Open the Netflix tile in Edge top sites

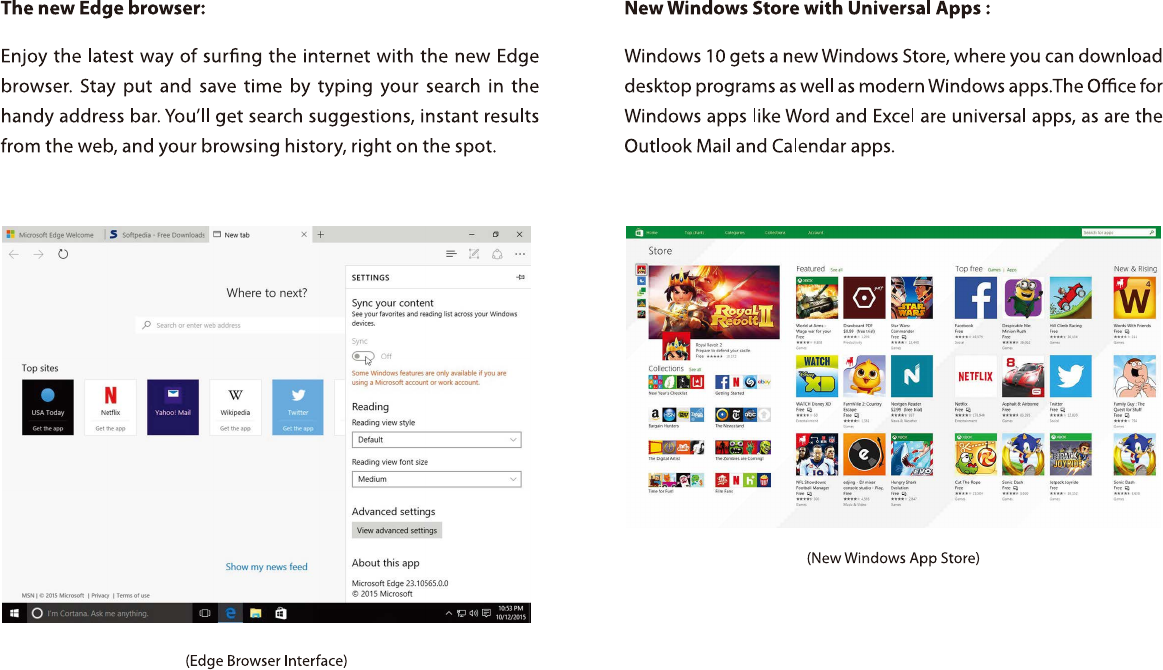tap(111, 407)
